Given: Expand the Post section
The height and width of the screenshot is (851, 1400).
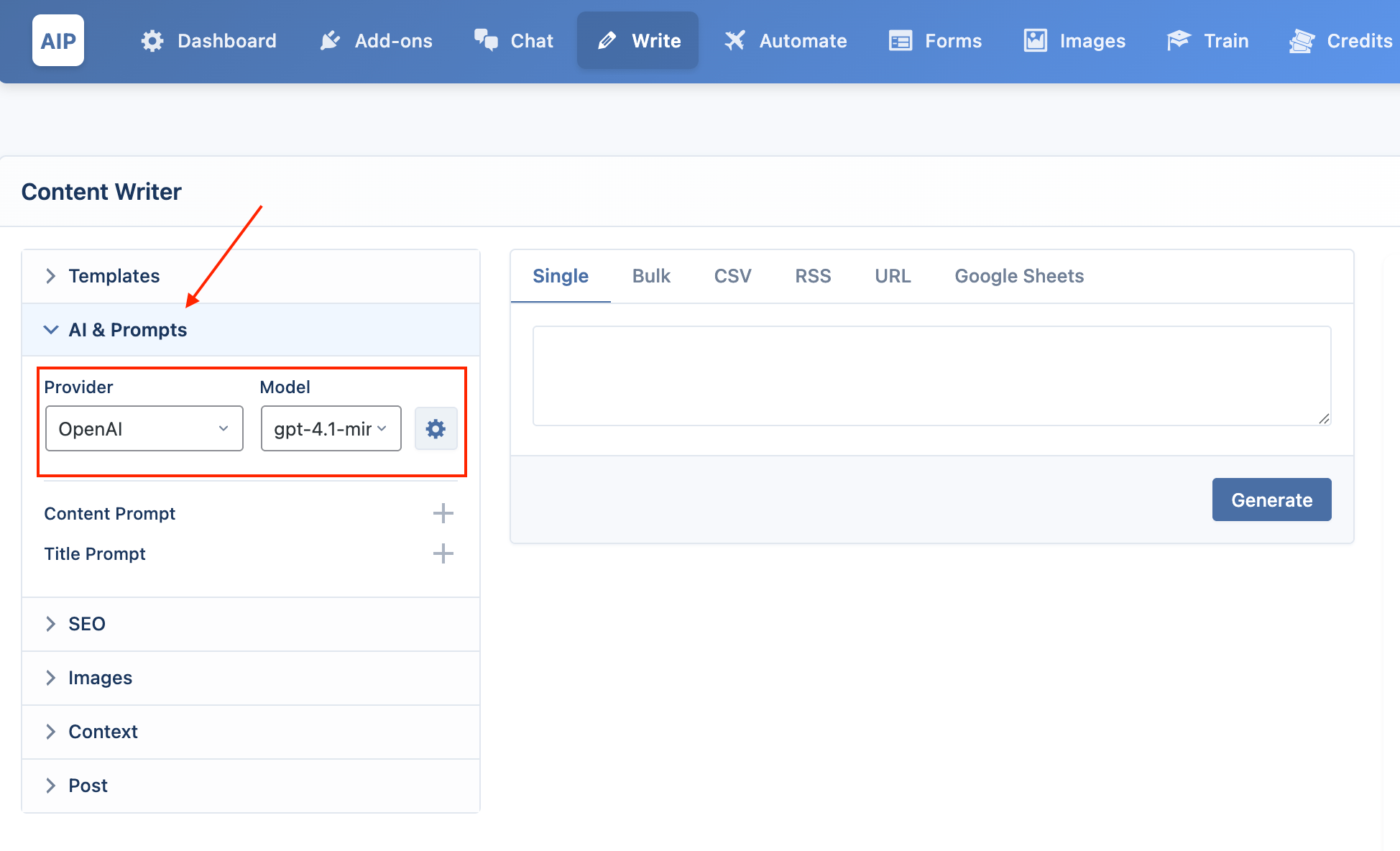Looking at the screenshot, I should click(251, 786).
